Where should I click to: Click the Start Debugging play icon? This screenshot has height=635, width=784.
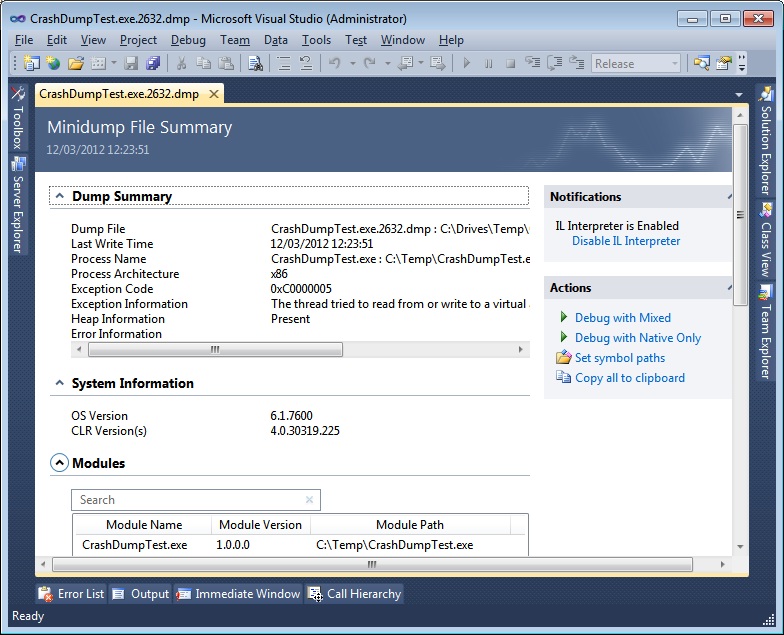pyautogui.click(x=466, y=64)
